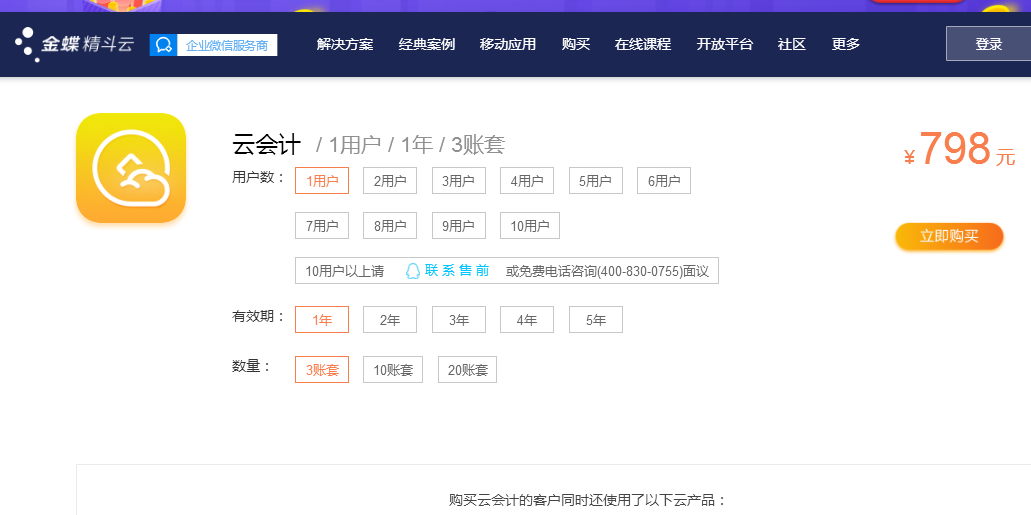Screen dimensions: 1031x515
Task: Pick the 8用户 option
Action: click(391, 226)
